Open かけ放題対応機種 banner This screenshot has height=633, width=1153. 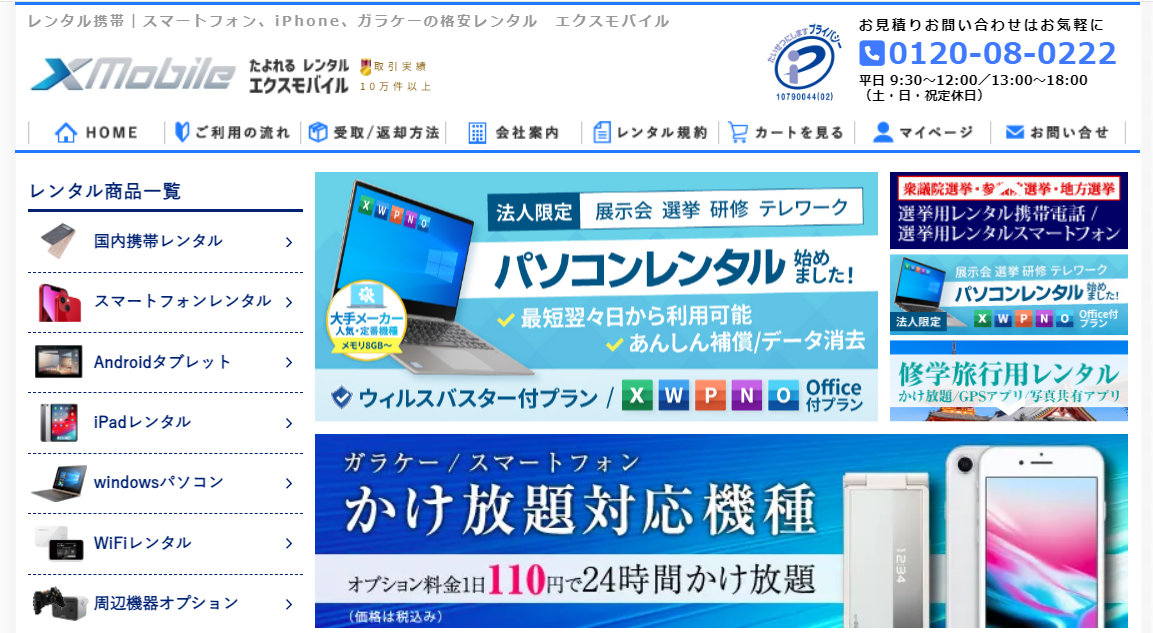coord(721,531)
